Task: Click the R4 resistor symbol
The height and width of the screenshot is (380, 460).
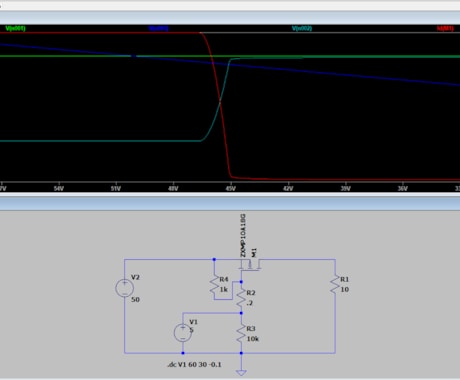Action: click(x=214, y=284)
